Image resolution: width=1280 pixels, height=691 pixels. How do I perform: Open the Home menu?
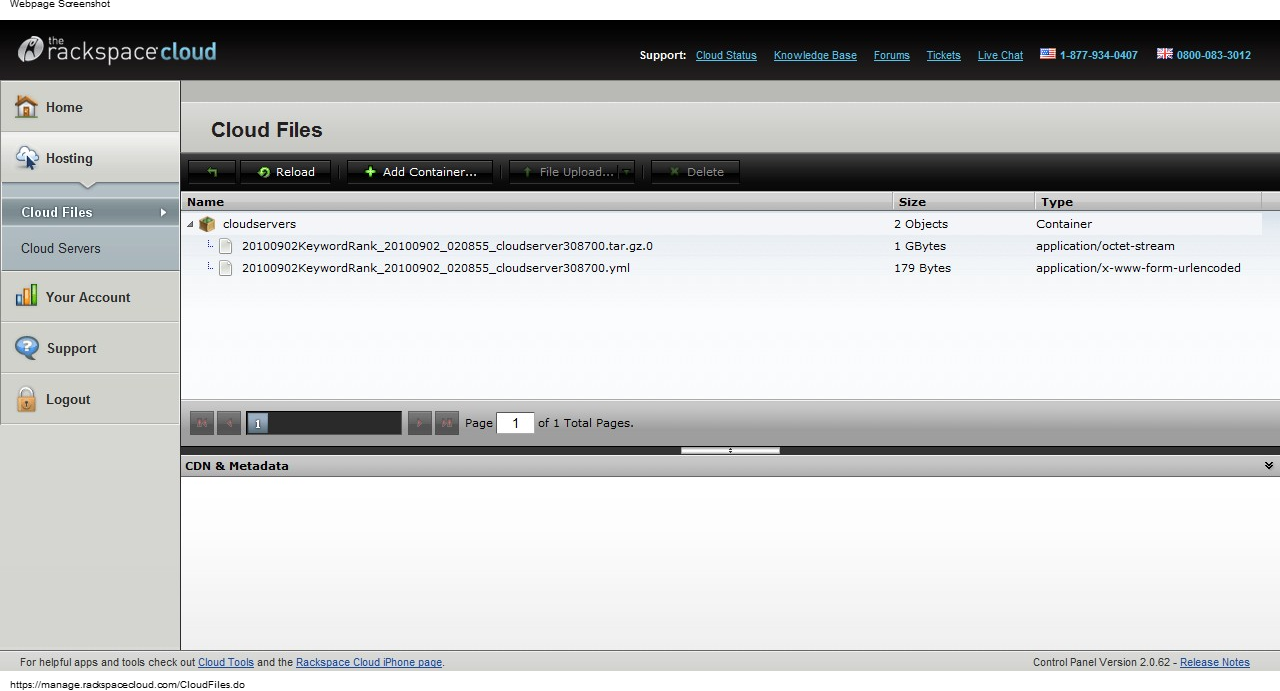pos(90,107)
